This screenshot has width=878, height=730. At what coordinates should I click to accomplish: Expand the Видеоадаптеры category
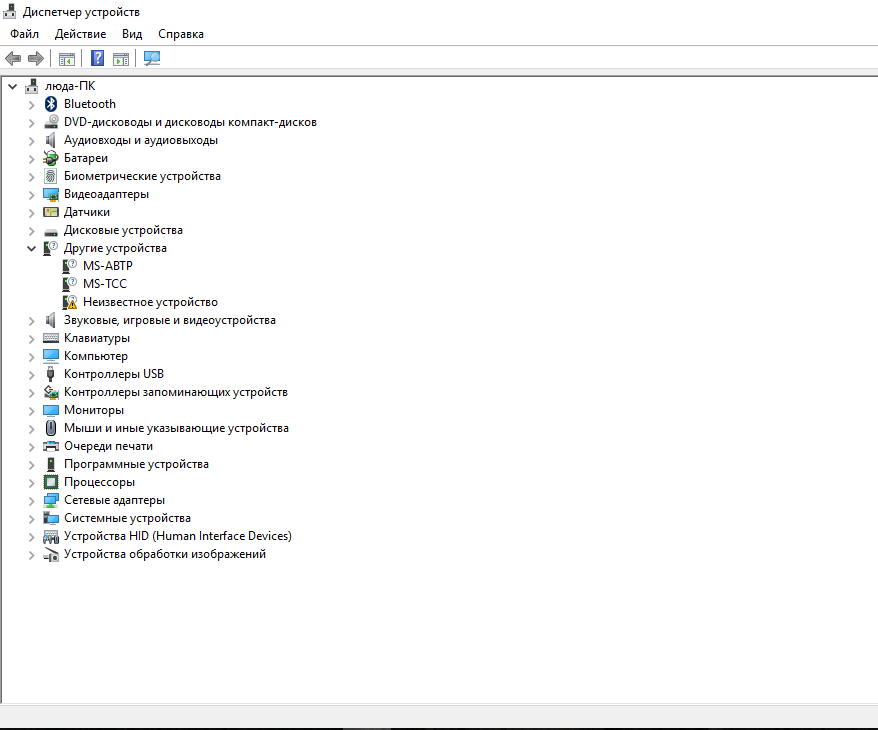32,194
